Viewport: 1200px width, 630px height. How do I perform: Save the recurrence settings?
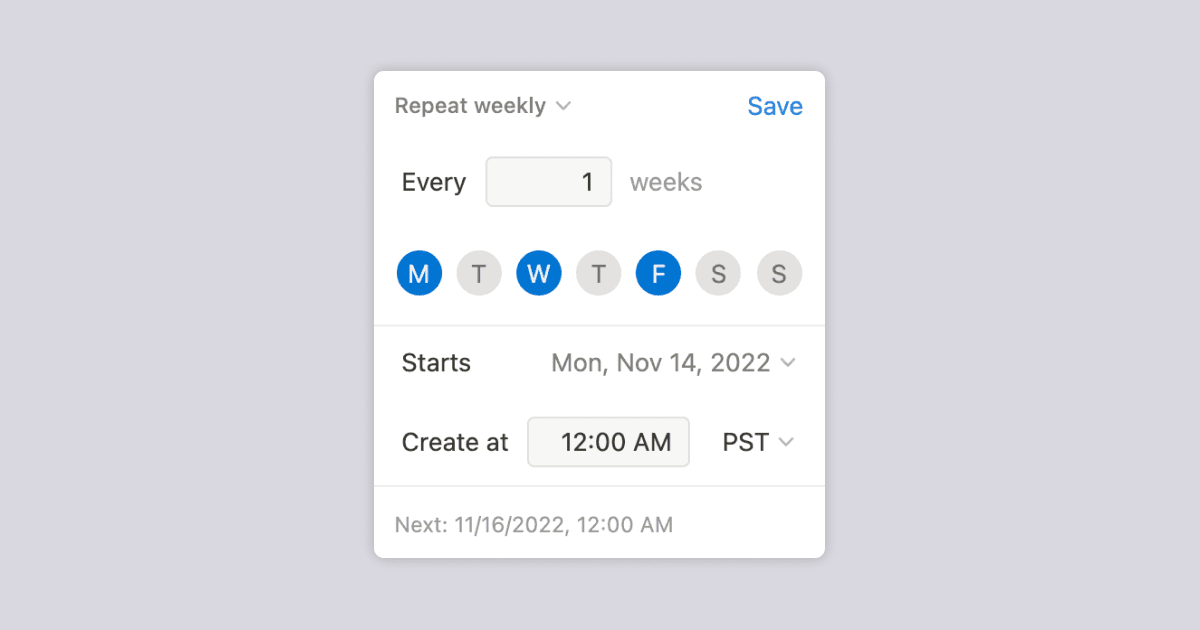775,105
